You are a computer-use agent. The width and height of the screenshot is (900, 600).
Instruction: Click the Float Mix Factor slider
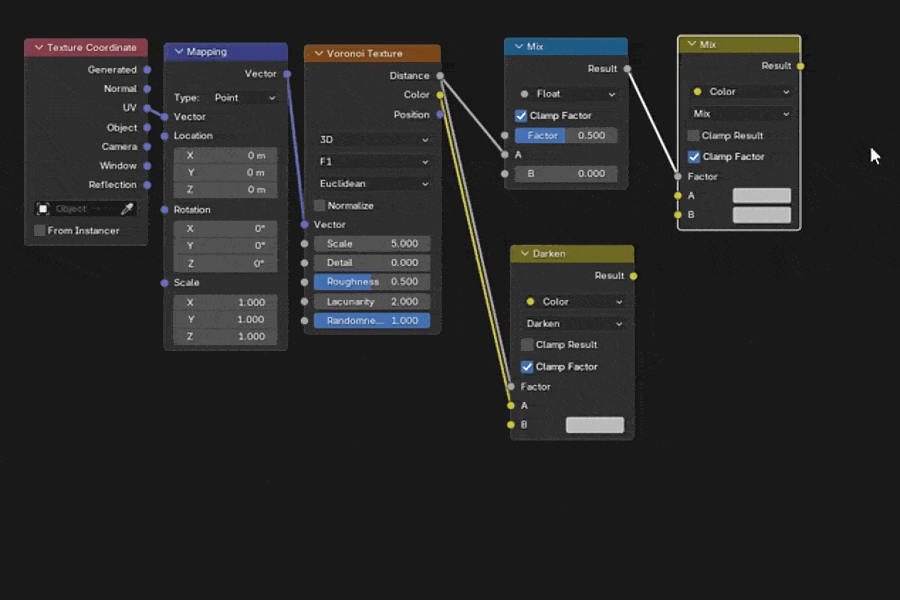tap(566, 136)
